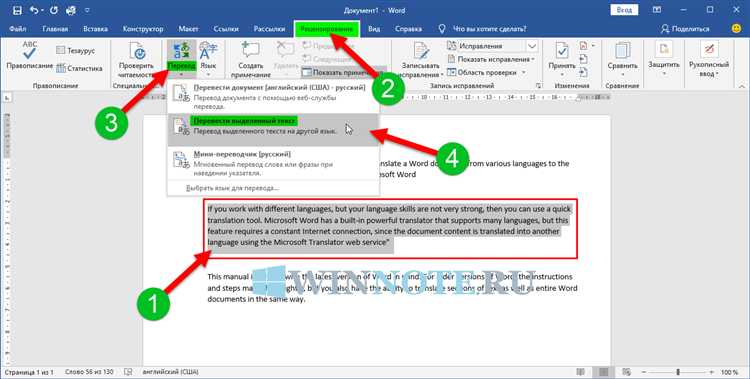The height and width of the screenshot is (379, 750).
Task: Click the Рукописный ввод ink icon
Action: [x=709, y=50]
